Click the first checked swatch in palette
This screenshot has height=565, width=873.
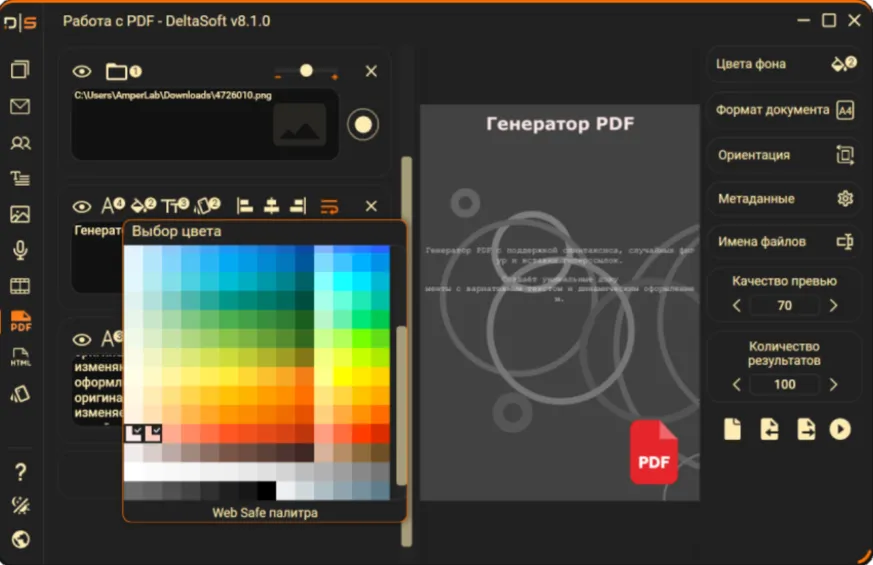point(133,434)
